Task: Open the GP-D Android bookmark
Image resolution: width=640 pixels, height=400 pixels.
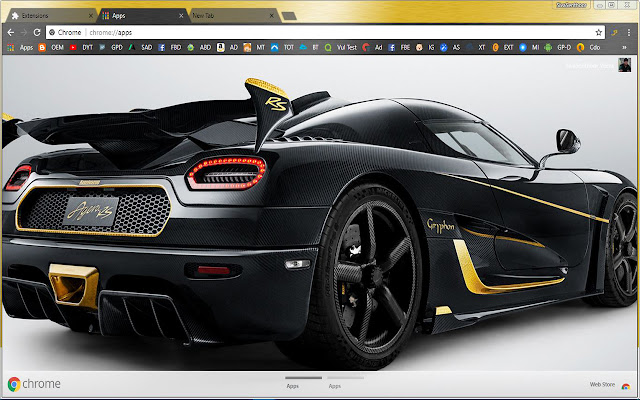Action: [x=558, y=48]
